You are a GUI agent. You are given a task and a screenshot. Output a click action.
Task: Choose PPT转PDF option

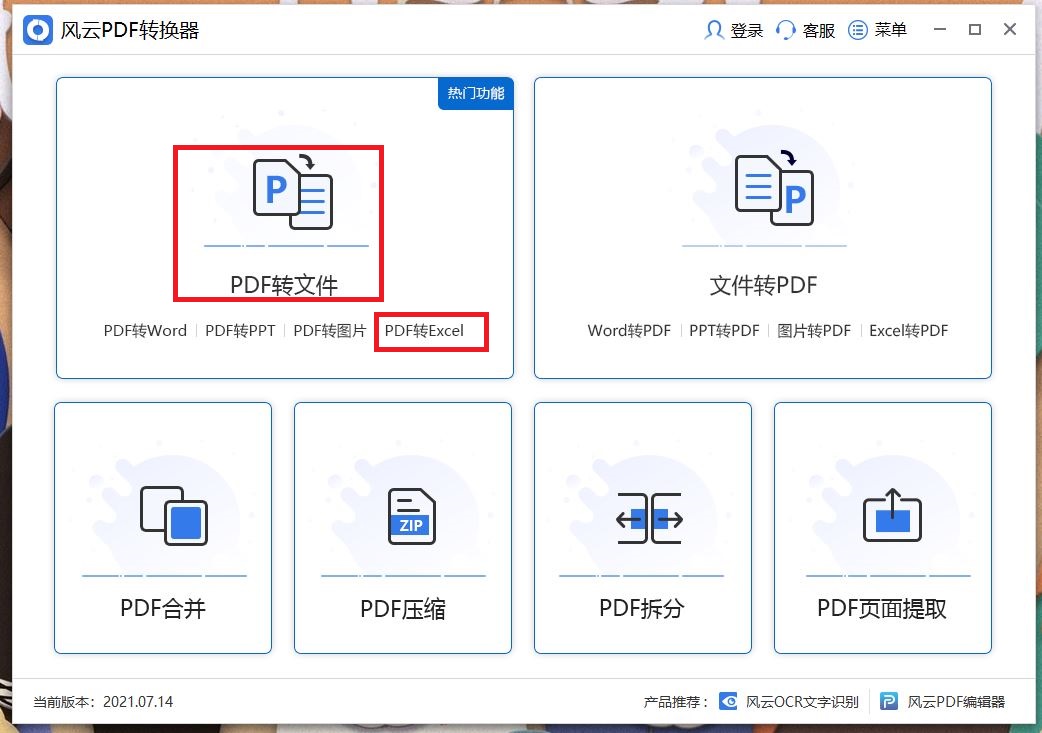[x=724, y=330]
